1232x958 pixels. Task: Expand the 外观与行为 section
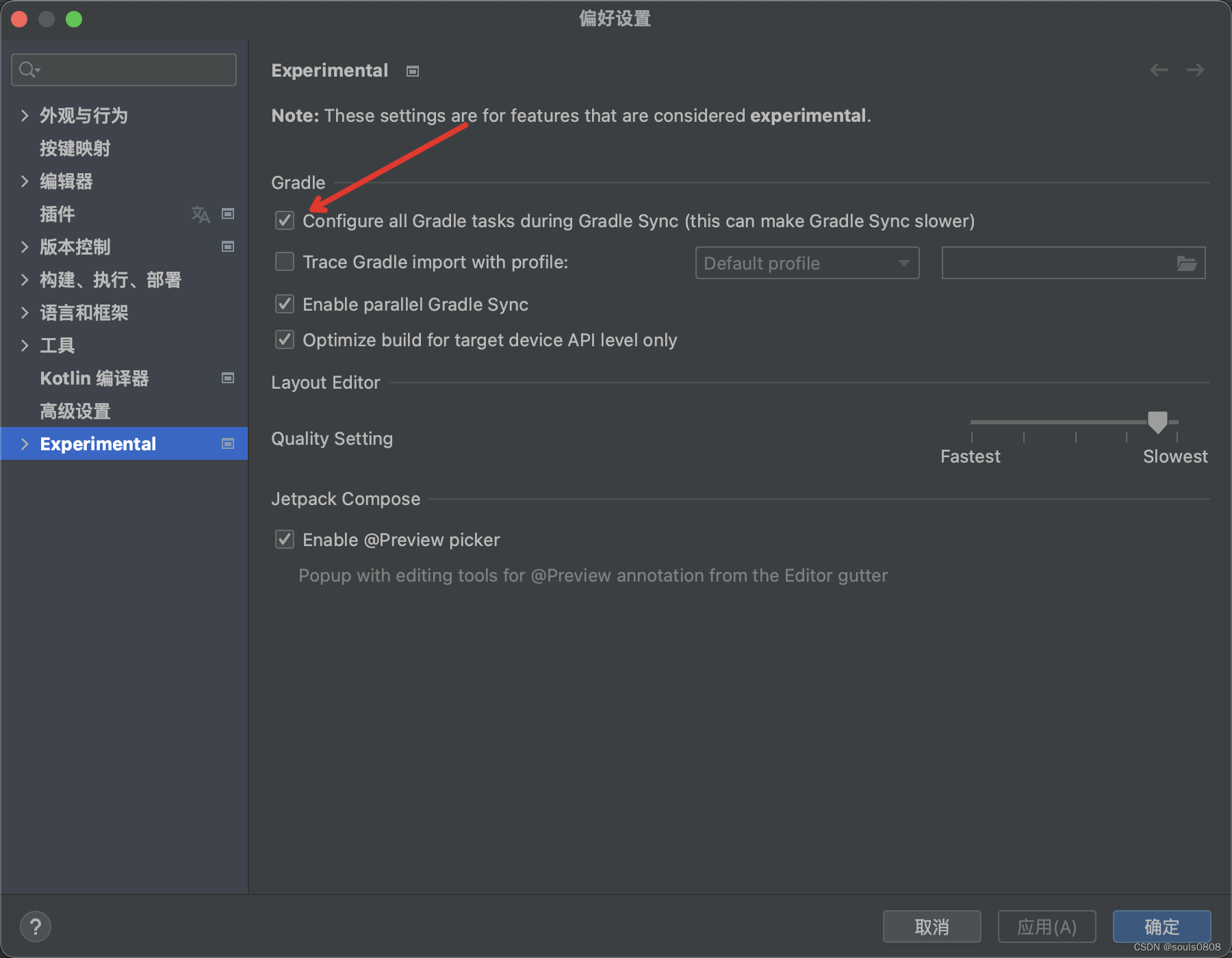25,116
